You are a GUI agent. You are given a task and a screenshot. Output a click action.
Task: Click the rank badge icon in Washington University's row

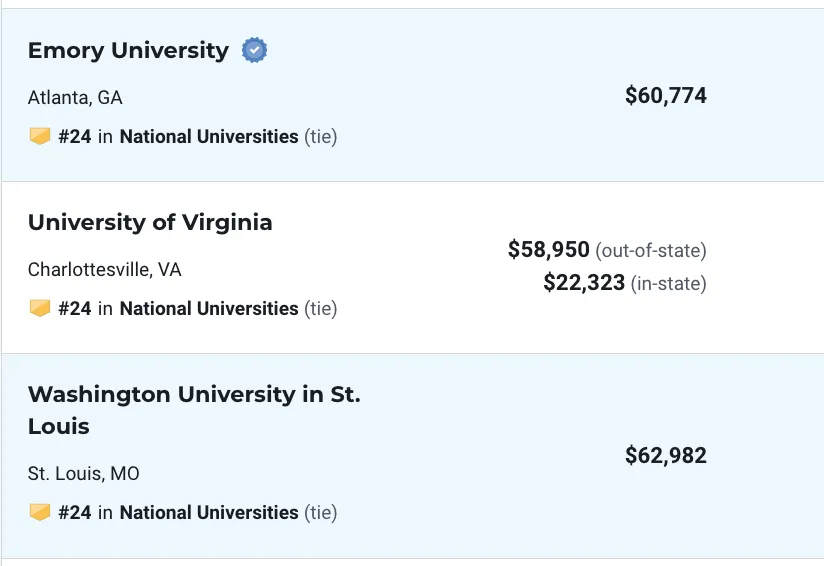tap(39, 512)
